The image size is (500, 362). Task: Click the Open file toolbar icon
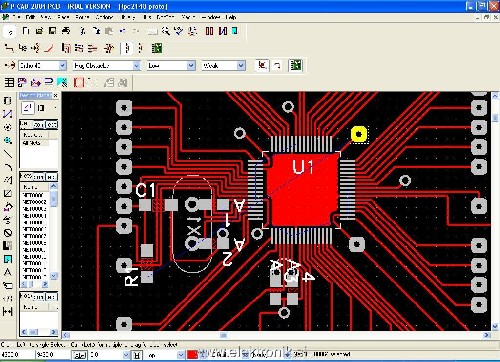coord(39,31)
